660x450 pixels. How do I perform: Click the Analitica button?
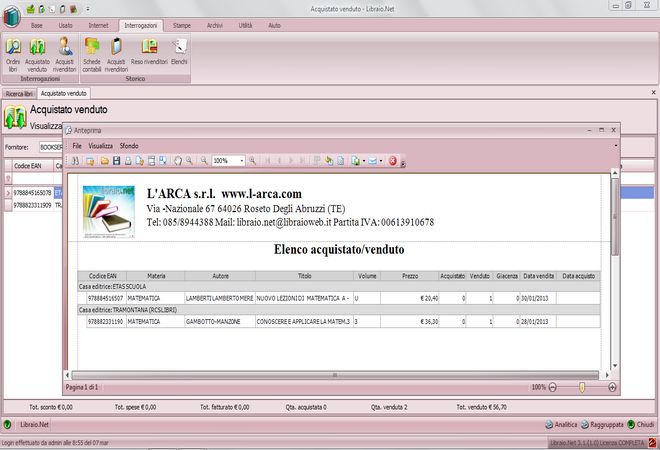tap(562, 425)
